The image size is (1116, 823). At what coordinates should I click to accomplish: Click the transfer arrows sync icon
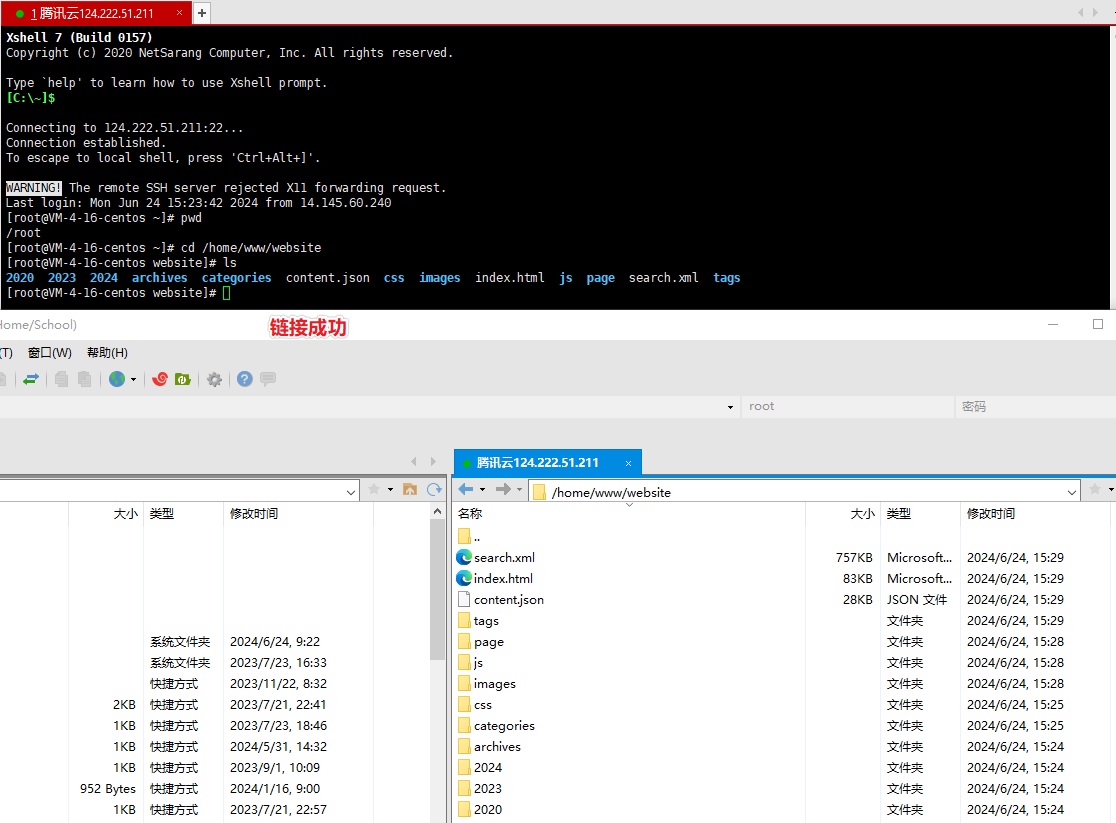(x=31, y=379)
